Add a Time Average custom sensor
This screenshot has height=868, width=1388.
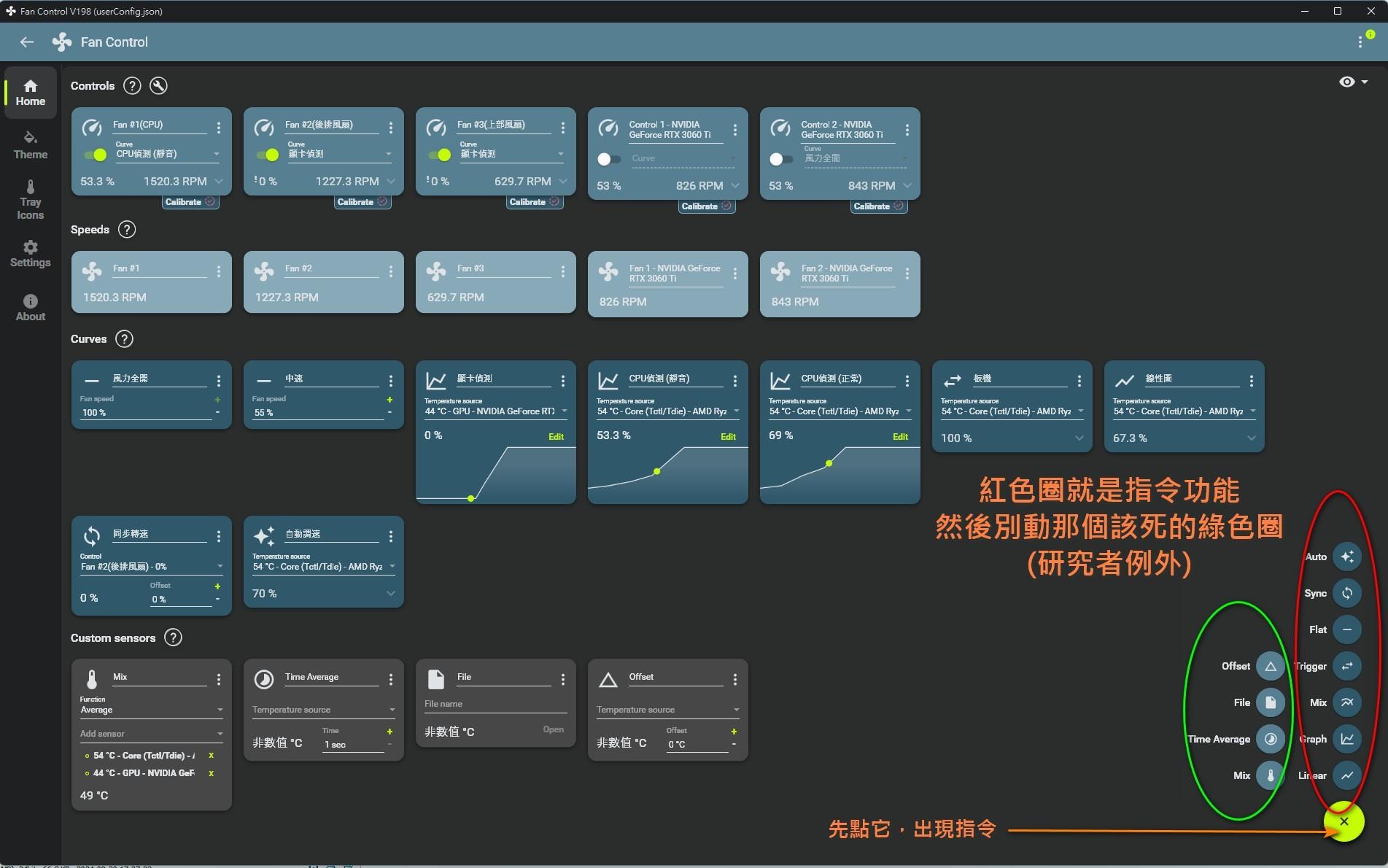[1270, 739]
